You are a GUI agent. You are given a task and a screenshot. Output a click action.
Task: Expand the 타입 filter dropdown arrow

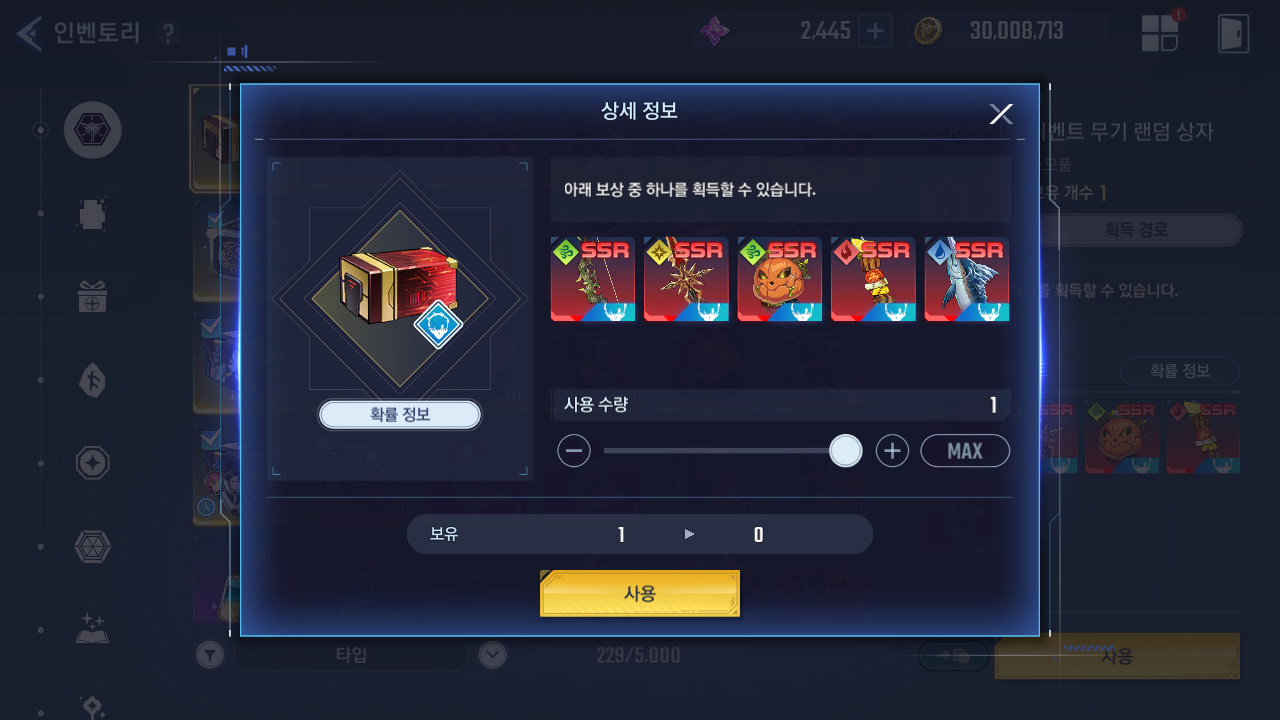(492, 655)
